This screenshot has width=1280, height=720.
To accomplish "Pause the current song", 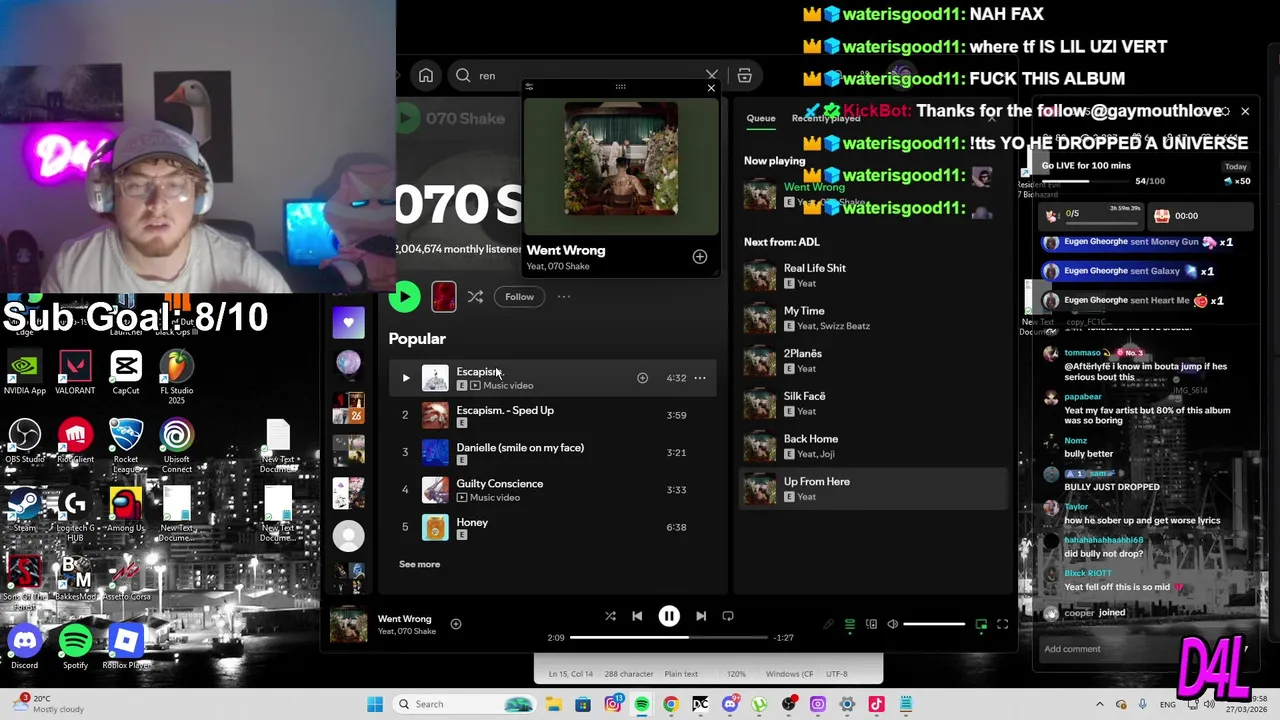I will pos(669,616).
